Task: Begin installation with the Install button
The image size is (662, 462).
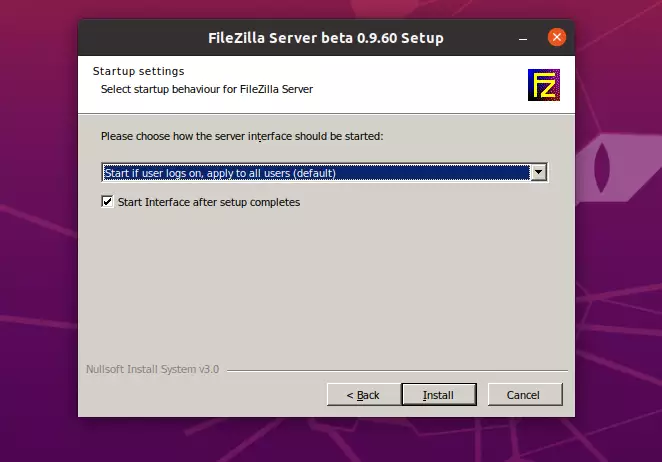Action: tap(439, 395)
